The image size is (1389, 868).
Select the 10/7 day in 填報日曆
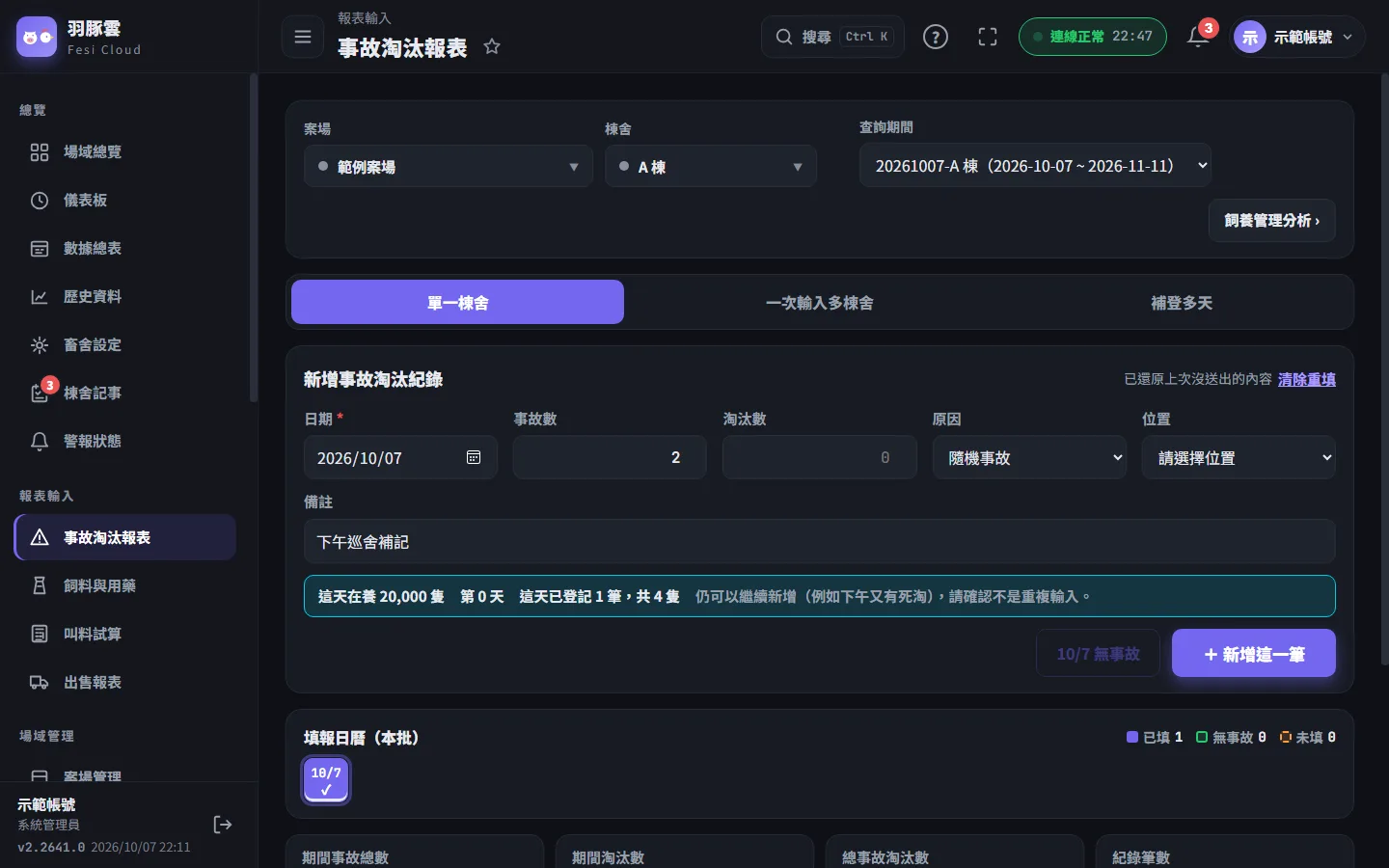(326, 780)
